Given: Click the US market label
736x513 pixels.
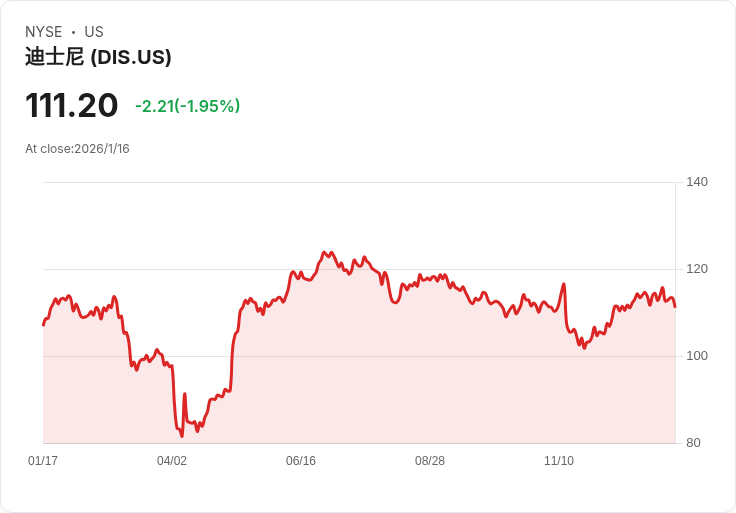Looking at the screenshot, I should click(x=94, y=32).
